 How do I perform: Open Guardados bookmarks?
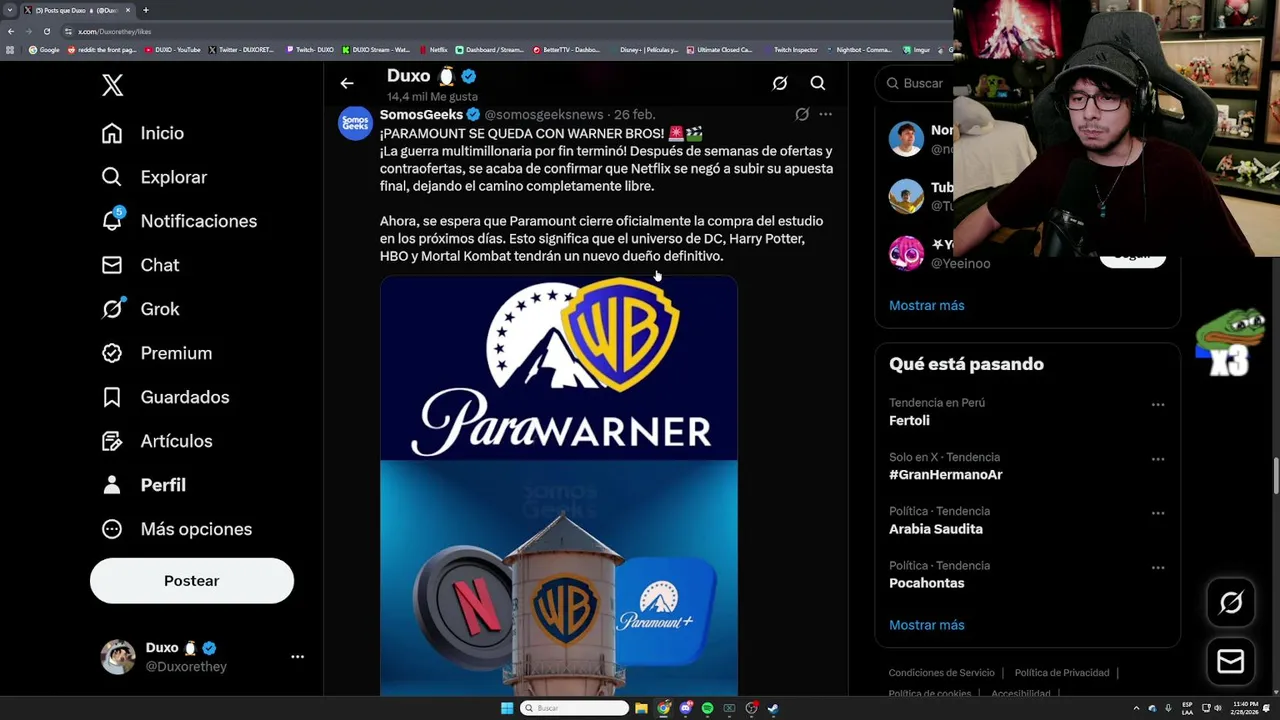[165, 397]
